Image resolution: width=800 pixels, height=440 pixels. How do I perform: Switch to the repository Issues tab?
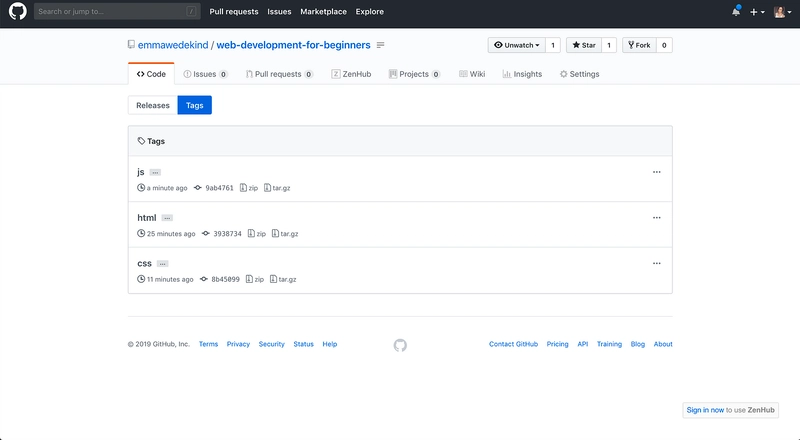point(205,74)
